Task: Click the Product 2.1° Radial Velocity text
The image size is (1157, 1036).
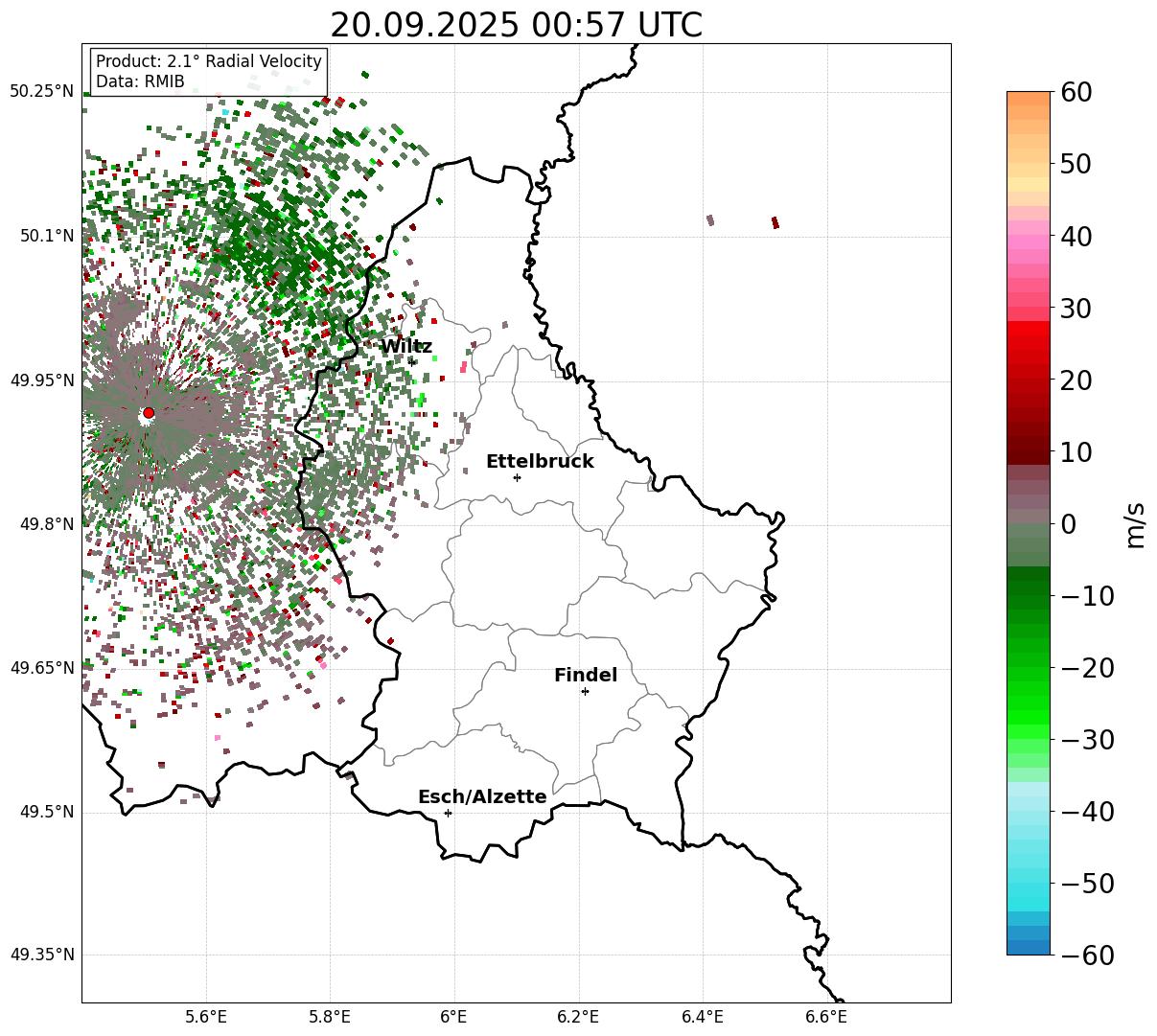Action: tap(209, 61)
